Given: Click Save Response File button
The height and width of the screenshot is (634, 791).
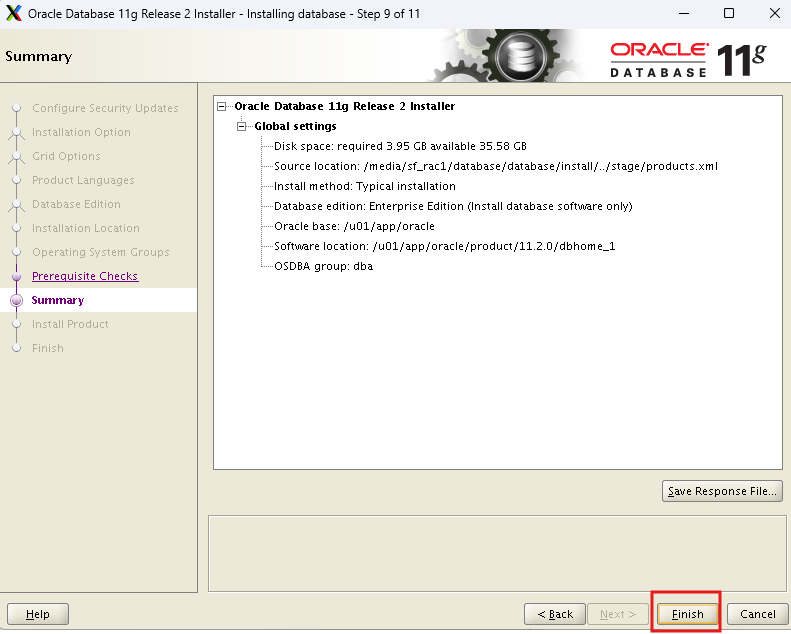Looking at the screenshot, I should pos(722,491).
